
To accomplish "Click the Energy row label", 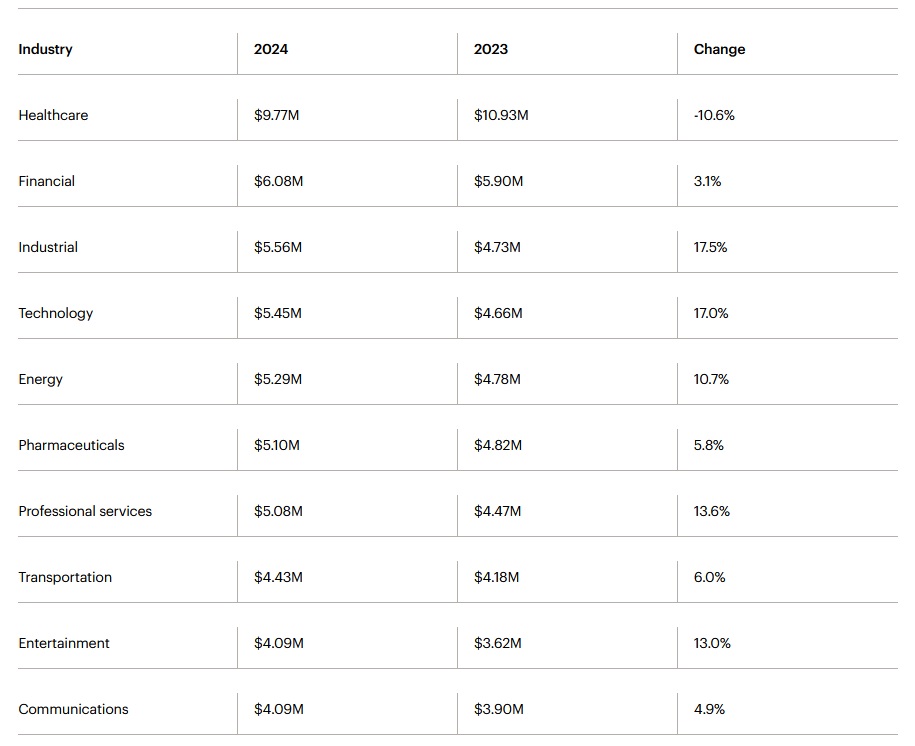I will coord(41,379).
